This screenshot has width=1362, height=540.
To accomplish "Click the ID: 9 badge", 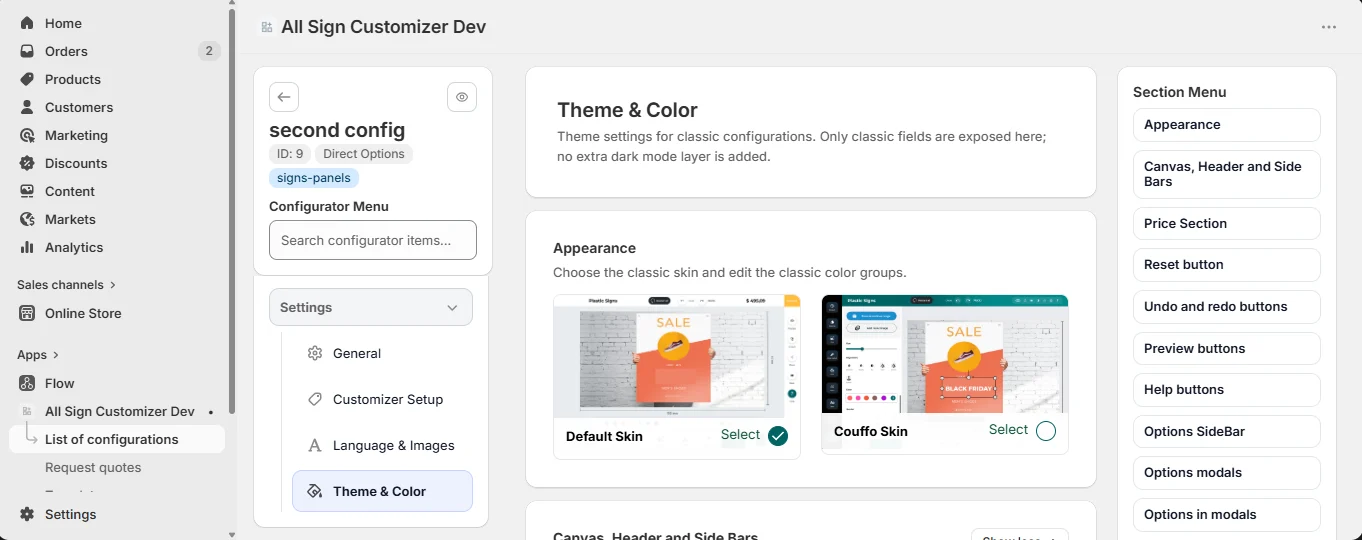I will pos(290,154).
